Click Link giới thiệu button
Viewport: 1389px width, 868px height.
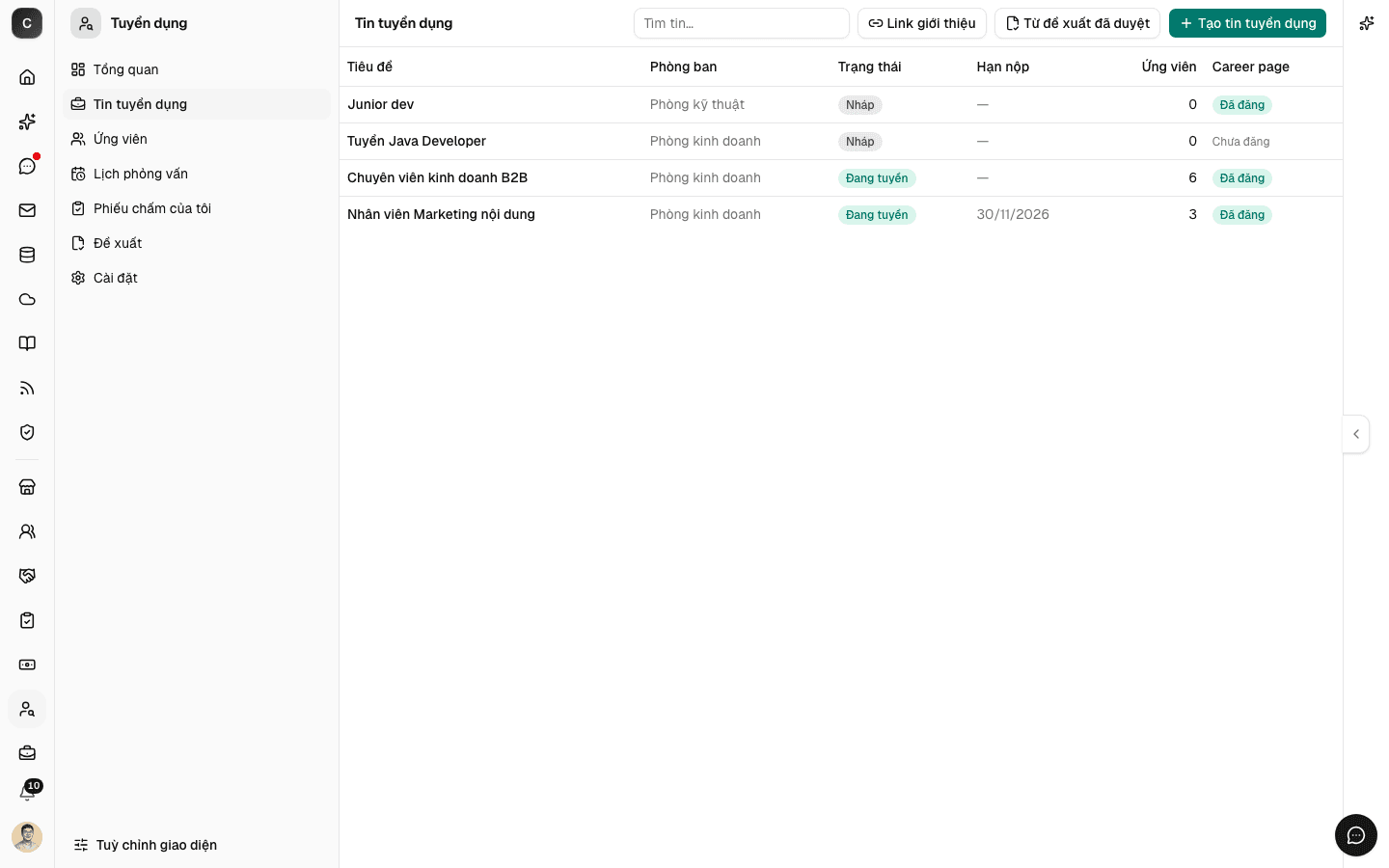pos(921,23)
